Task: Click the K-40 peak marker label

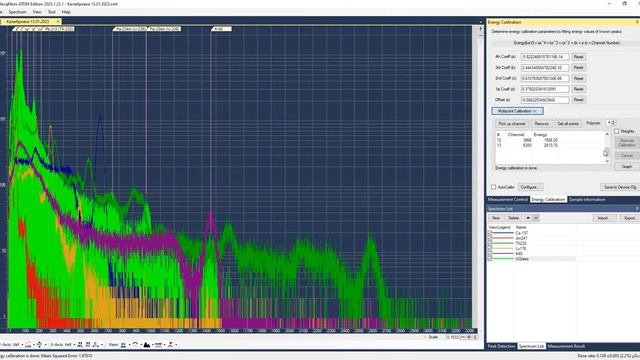Action: pos(221,29)
